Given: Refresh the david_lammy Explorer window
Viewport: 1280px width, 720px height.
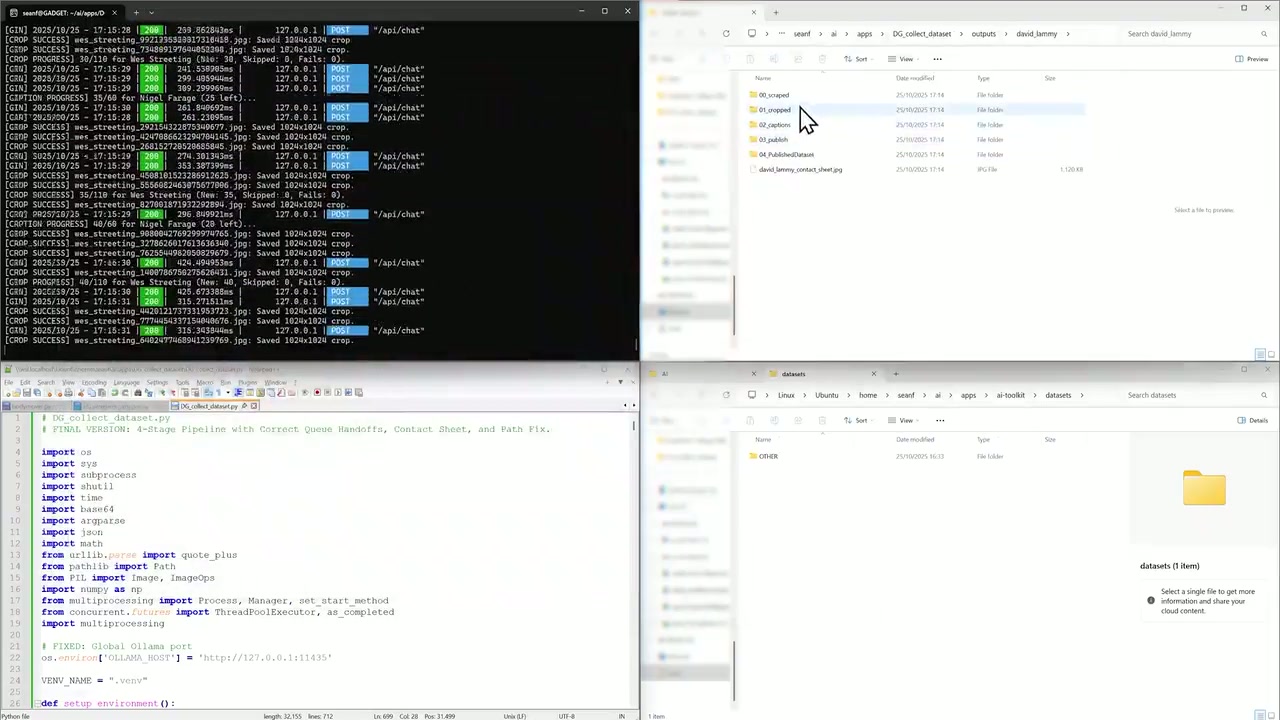Looking at the screenshot, I should tap(726, 34).
